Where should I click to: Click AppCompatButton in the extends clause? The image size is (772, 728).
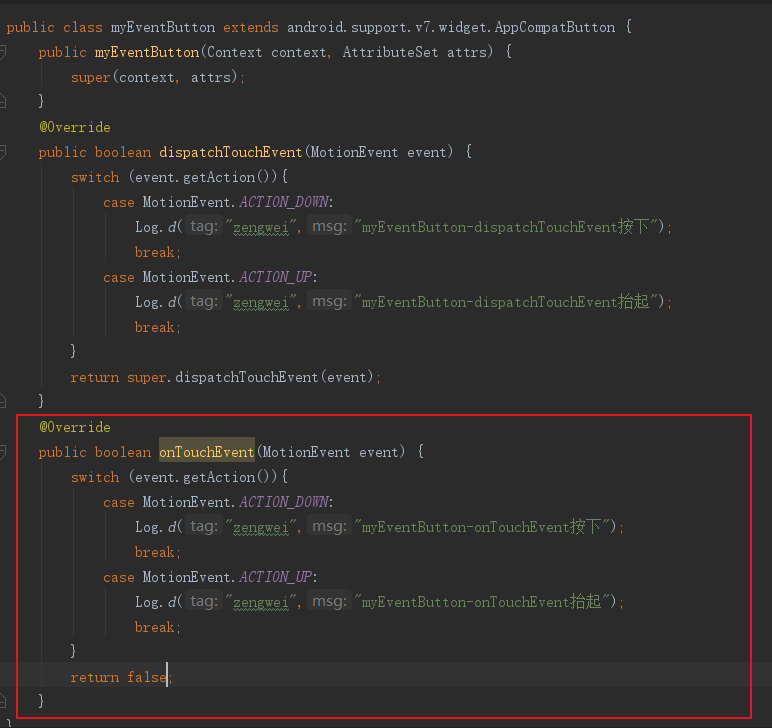[554, 27]
